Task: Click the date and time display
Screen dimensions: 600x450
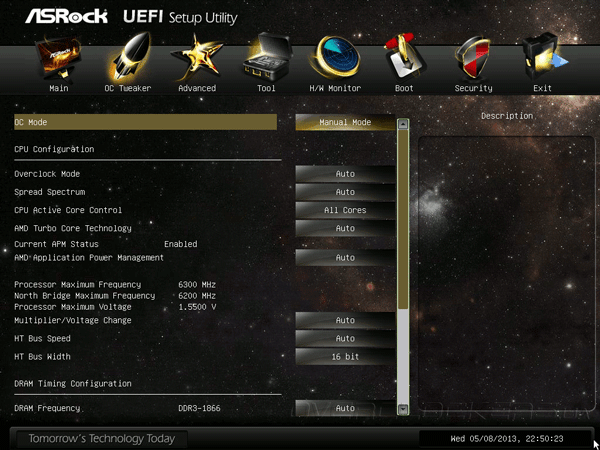Action: click(x=507, y=439)
